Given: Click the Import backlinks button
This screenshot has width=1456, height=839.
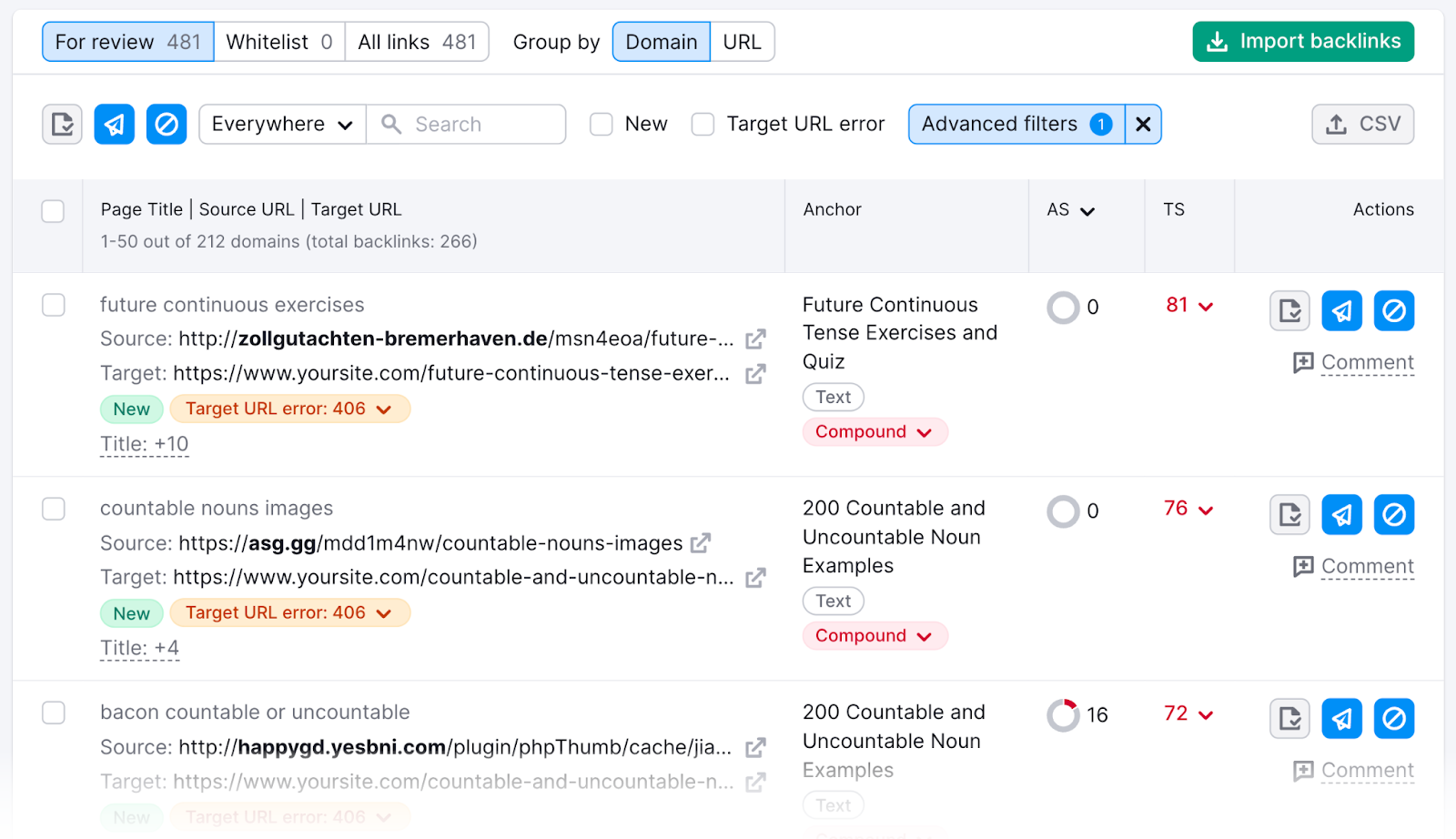Looking at the screenshot, I should pyautogui.click(x=1302, y=41).
